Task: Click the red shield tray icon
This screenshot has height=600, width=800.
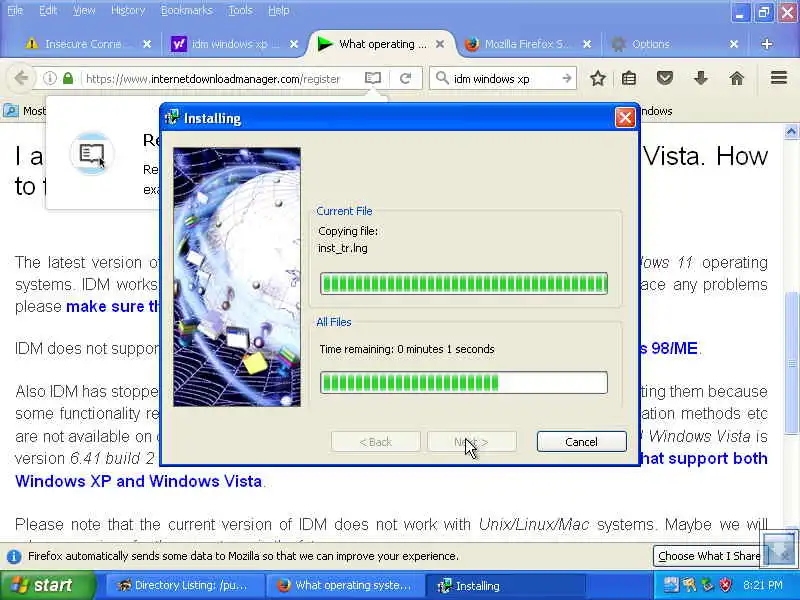Action: [725, 585]
